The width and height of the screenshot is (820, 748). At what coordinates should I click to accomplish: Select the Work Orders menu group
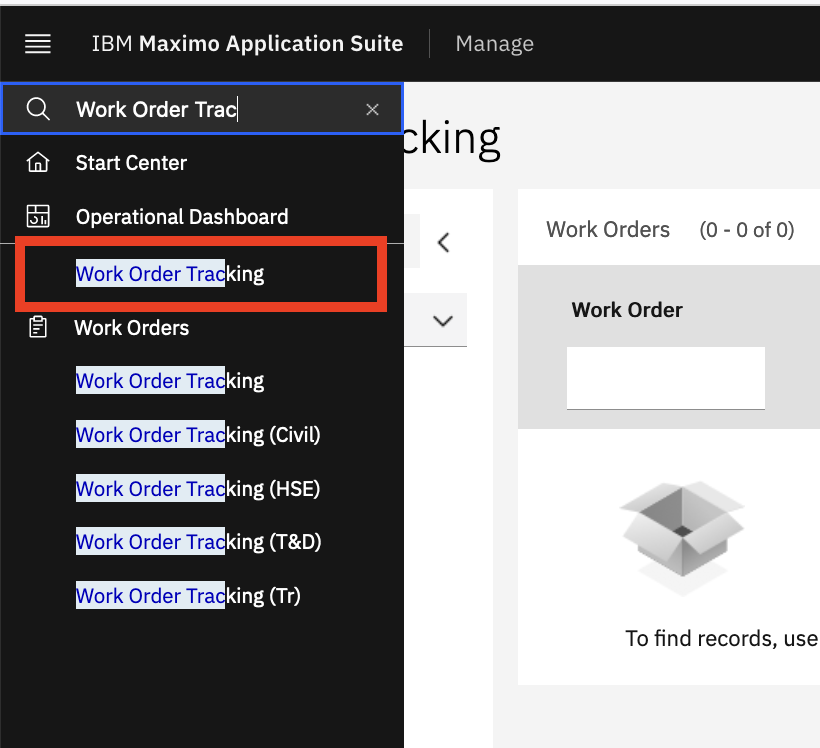(132, 328)
